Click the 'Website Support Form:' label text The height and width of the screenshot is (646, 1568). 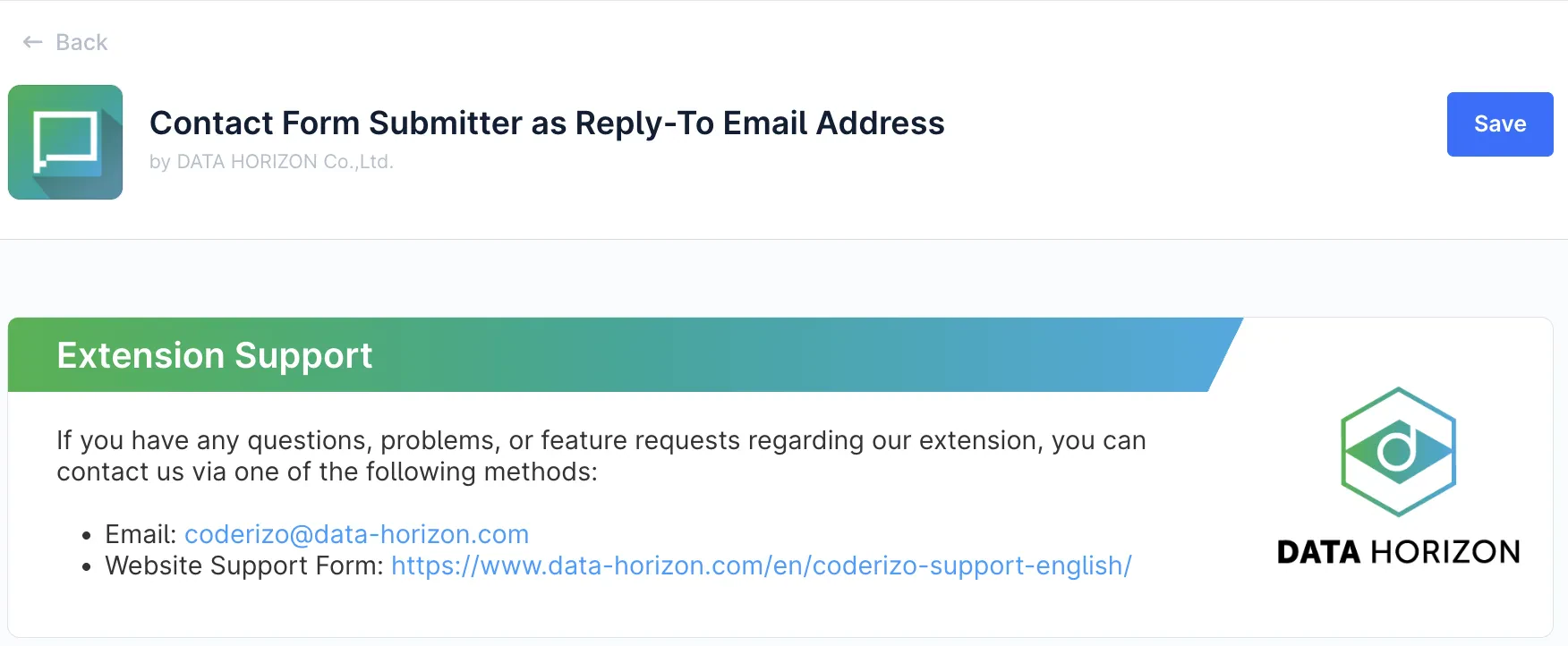tap(243, 565)
